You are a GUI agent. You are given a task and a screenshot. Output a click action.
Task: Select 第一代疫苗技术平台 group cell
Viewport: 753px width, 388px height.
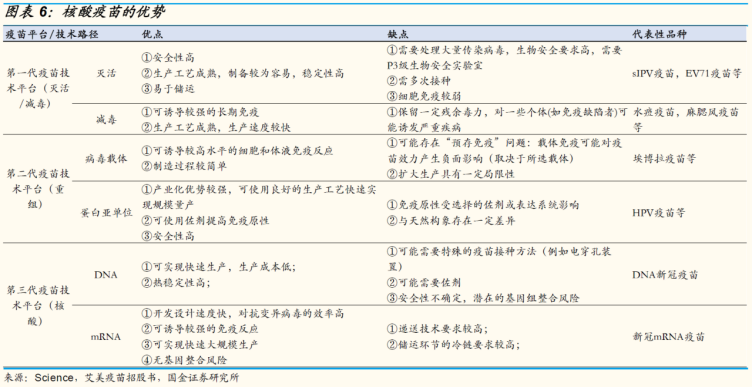click(x=38, y=88)
